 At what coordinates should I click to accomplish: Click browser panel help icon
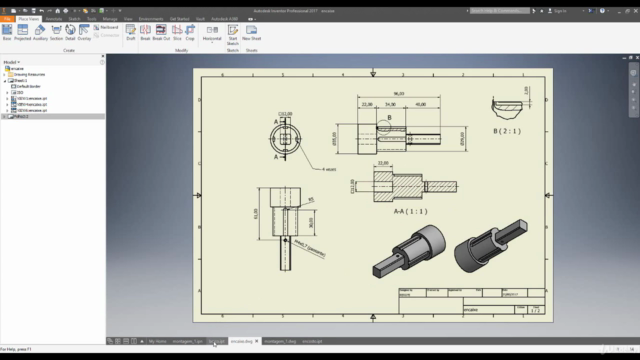102,62
